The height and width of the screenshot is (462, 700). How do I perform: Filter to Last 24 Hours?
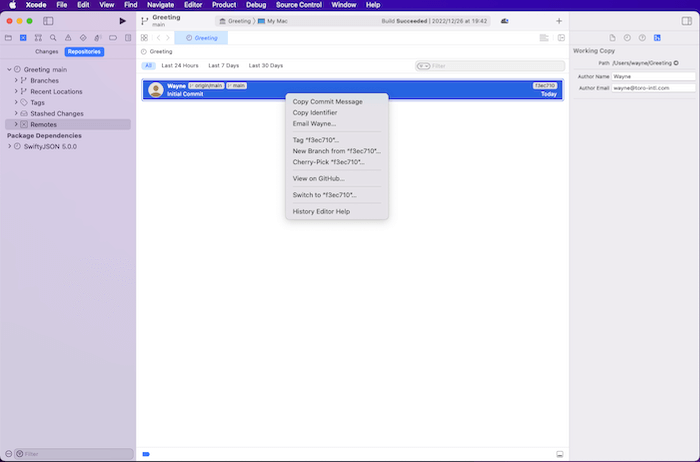(x=180, y=66)
